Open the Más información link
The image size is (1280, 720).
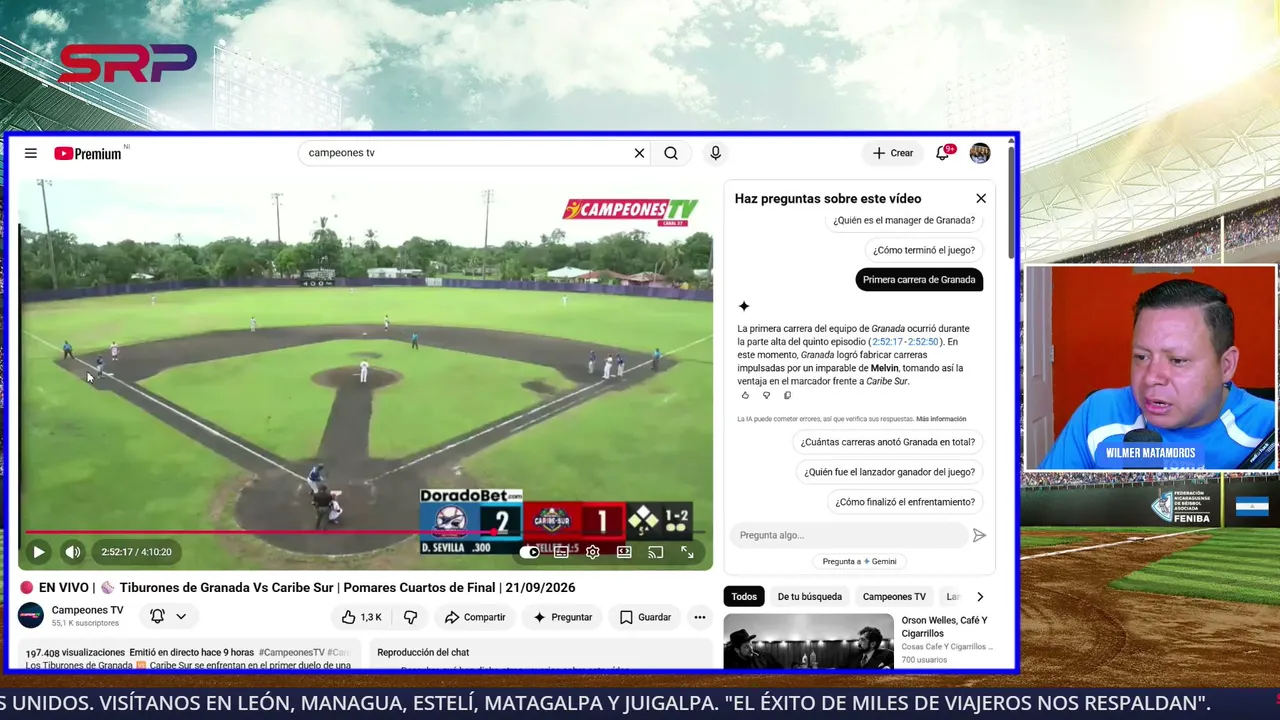[x=941, y=419]
